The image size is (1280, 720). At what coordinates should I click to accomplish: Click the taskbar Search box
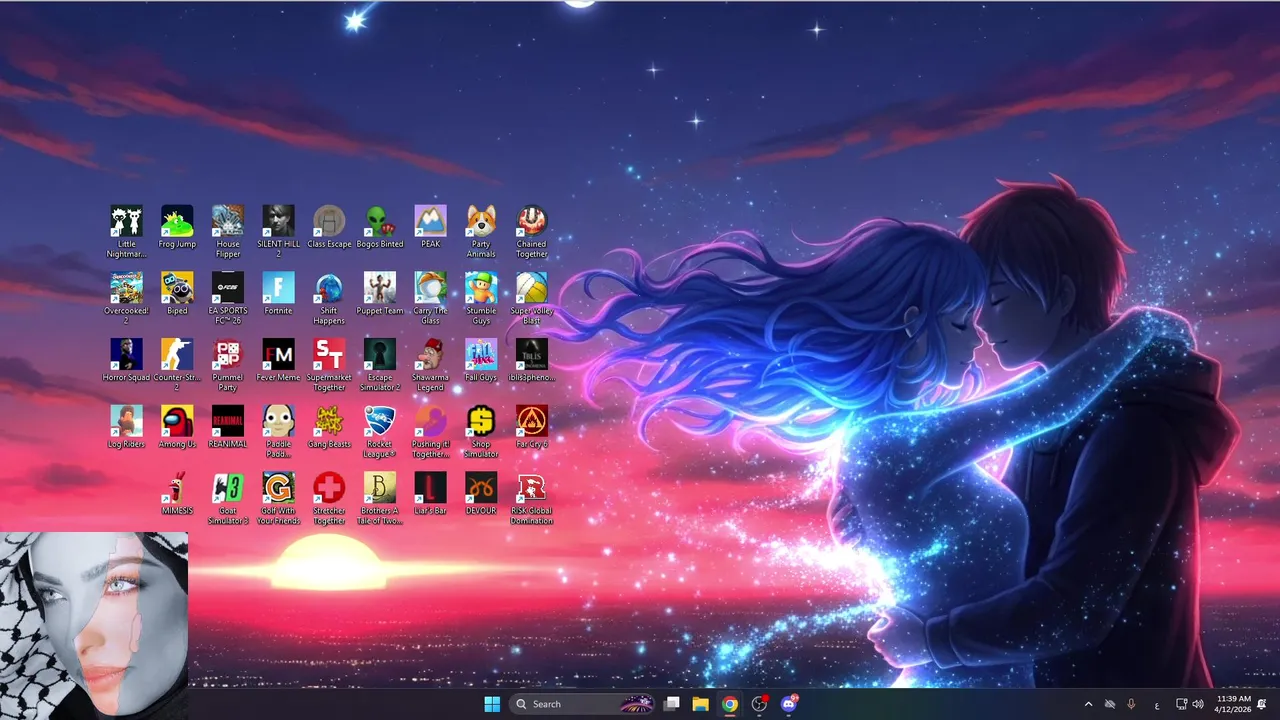pos(583,704)
